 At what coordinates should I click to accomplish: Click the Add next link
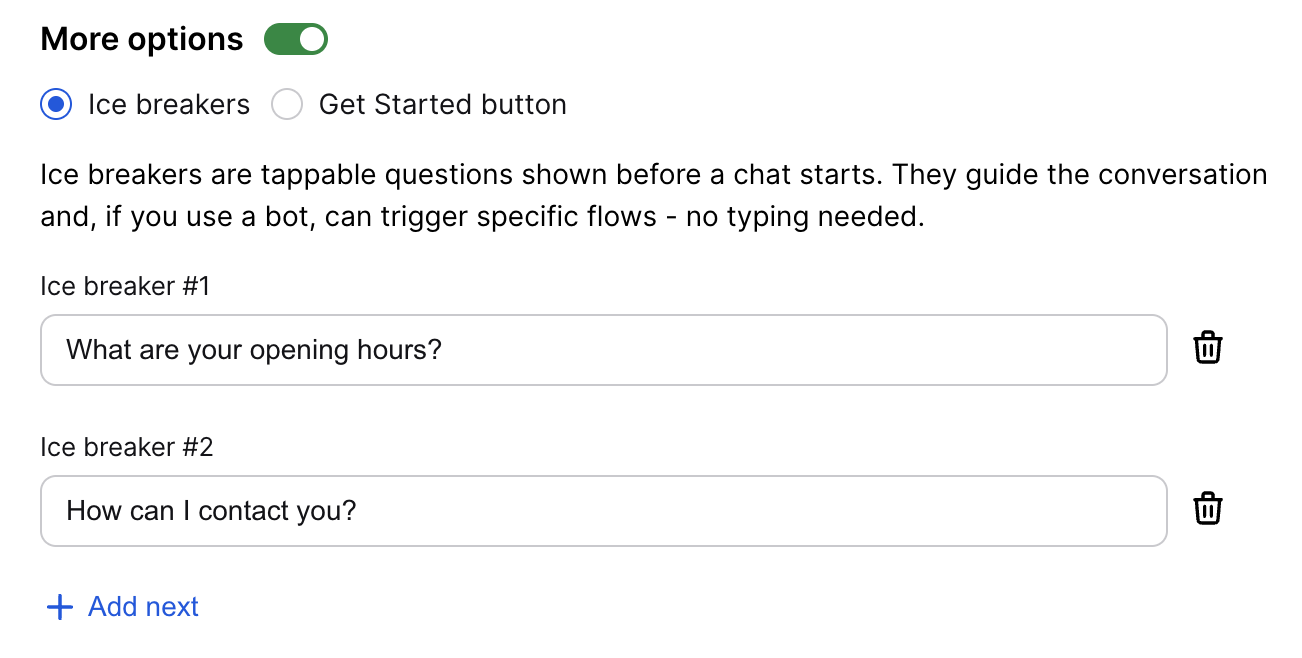pyautogui.click(x=143, y=607)
